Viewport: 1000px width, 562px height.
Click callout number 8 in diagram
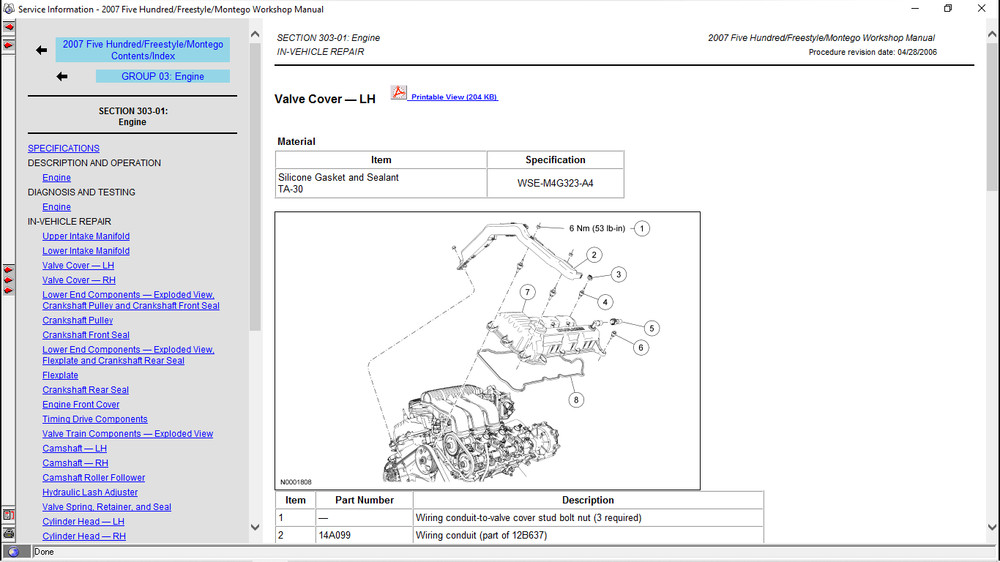pyautogui.click(x=576, y=400)
